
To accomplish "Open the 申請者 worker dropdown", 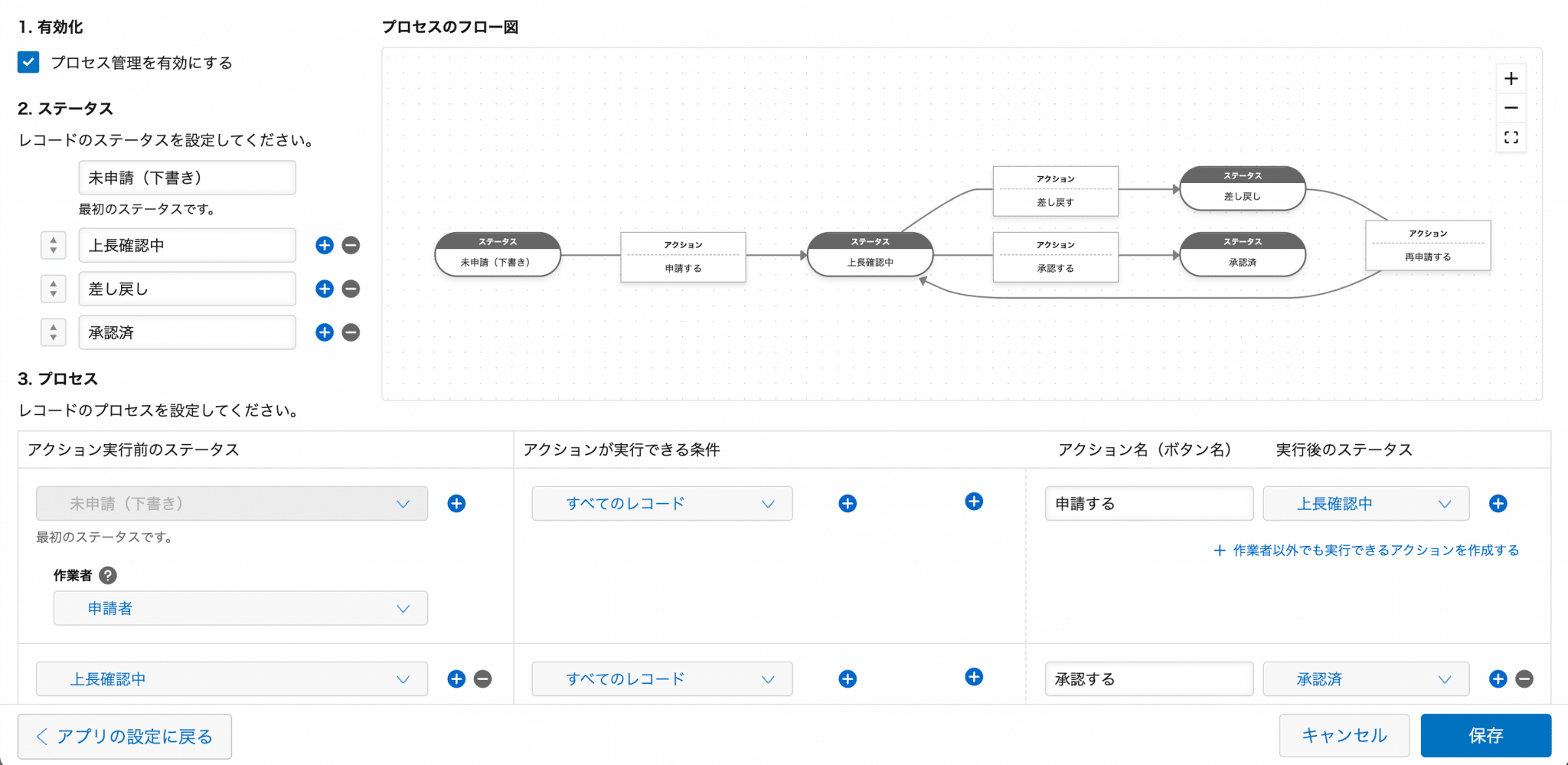I will point(240,608).
